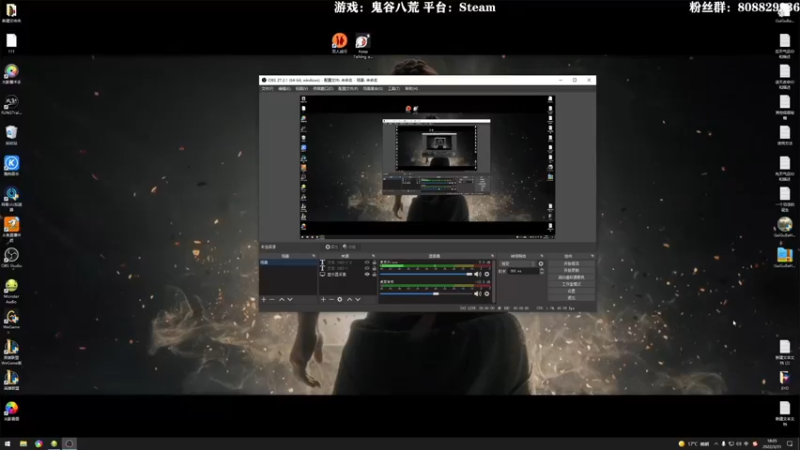This screenshot has width=800, height=450.
Task: Click Start Virtual Camera button
Action: (x=571, y=278)
